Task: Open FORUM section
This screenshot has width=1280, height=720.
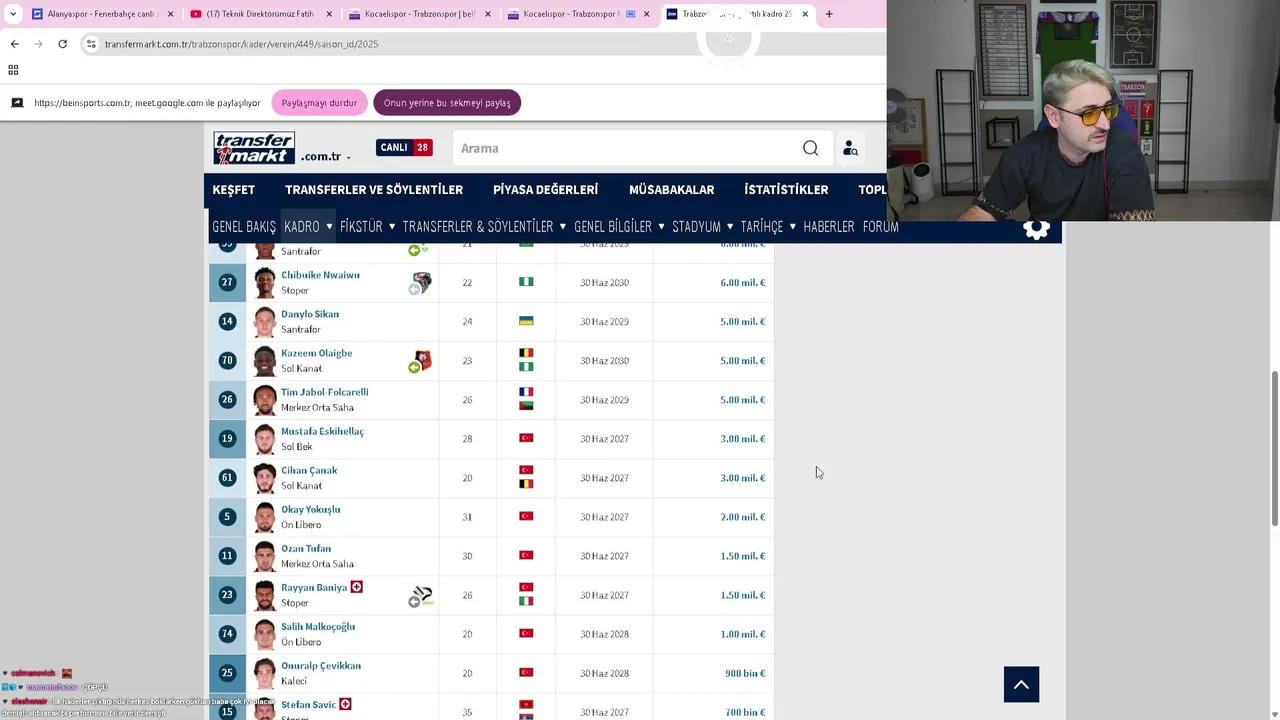Action: (x=880, y=227)
